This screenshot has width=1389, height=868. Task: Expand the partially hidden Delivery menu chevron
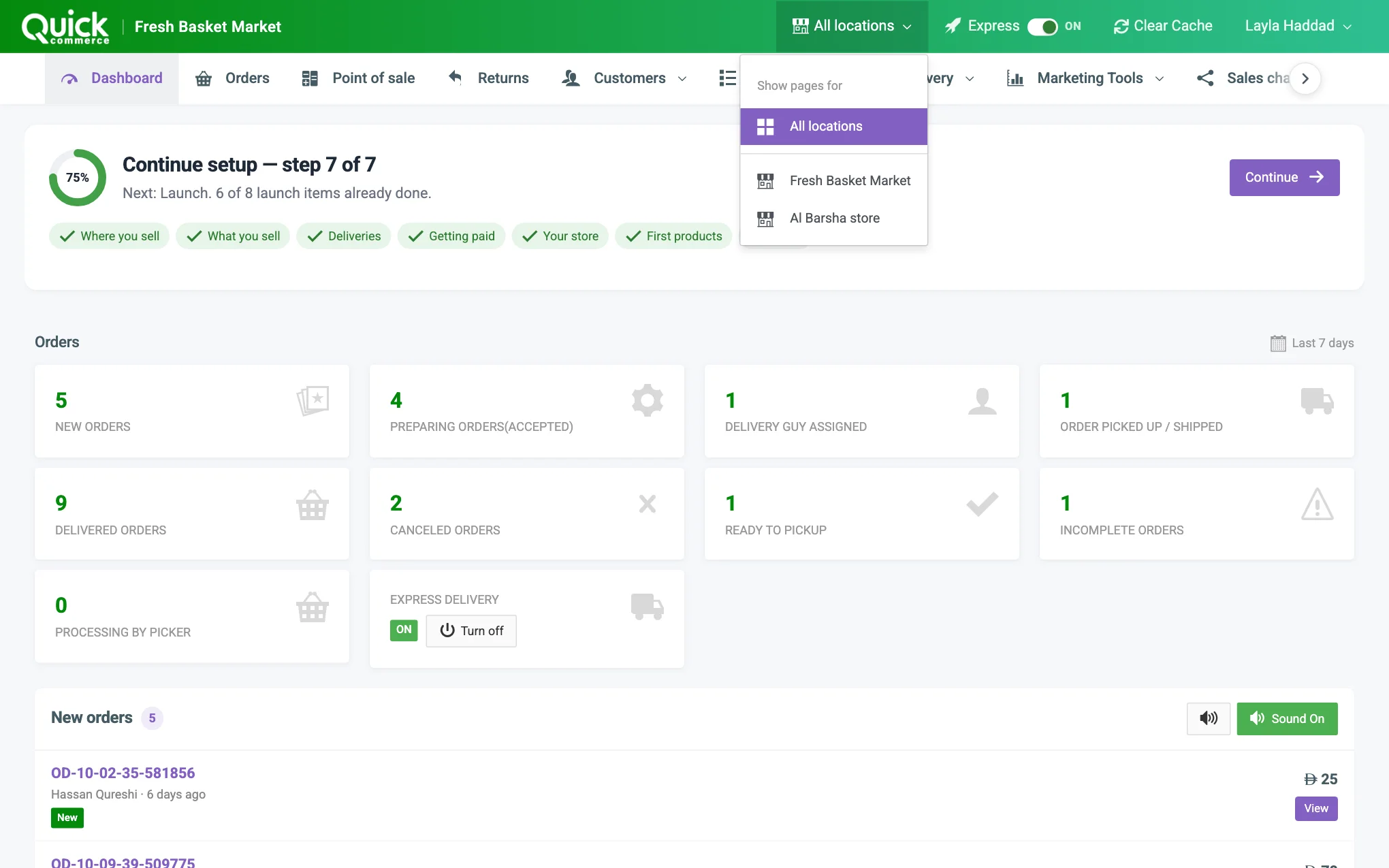970,79
